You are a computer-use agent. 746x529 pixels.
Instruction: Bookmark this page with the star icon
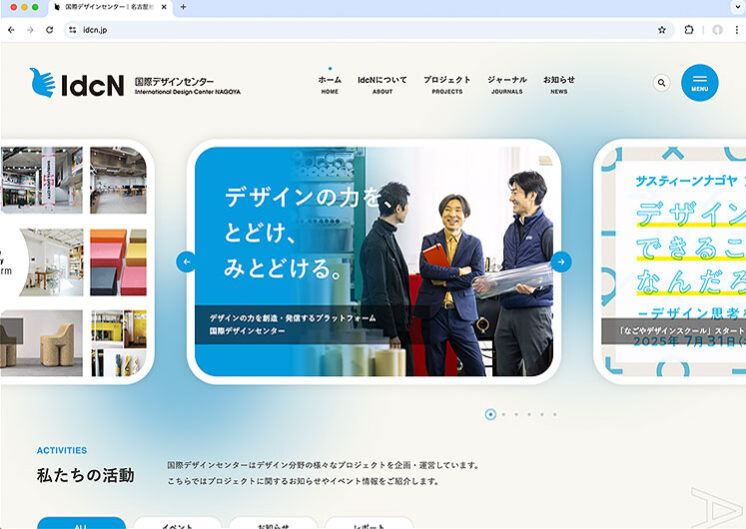pyautogui.click(x=661, y=30)
